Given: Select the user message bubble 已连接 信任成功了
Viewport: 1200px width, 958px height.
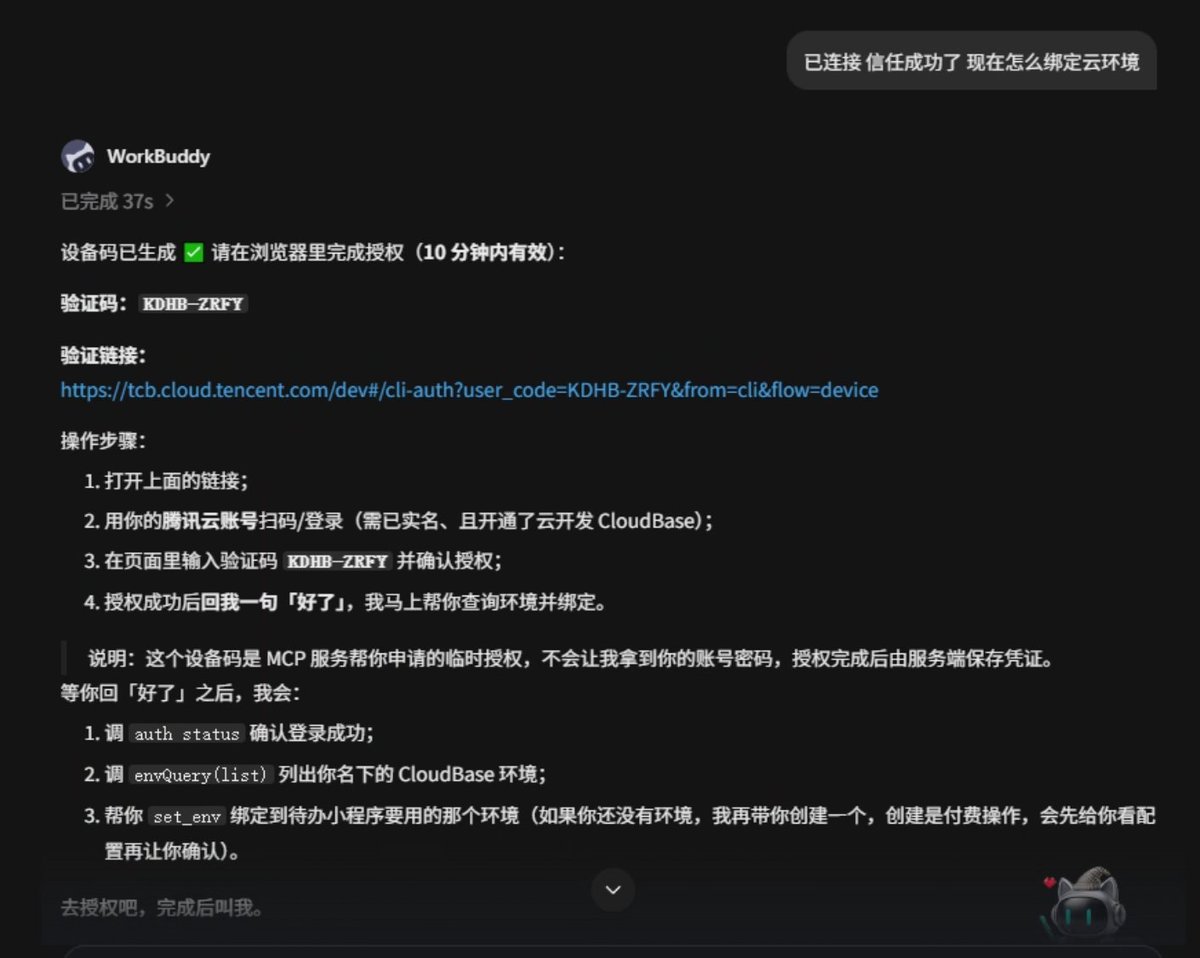Looking at the screenshot, I should (972, 61).
